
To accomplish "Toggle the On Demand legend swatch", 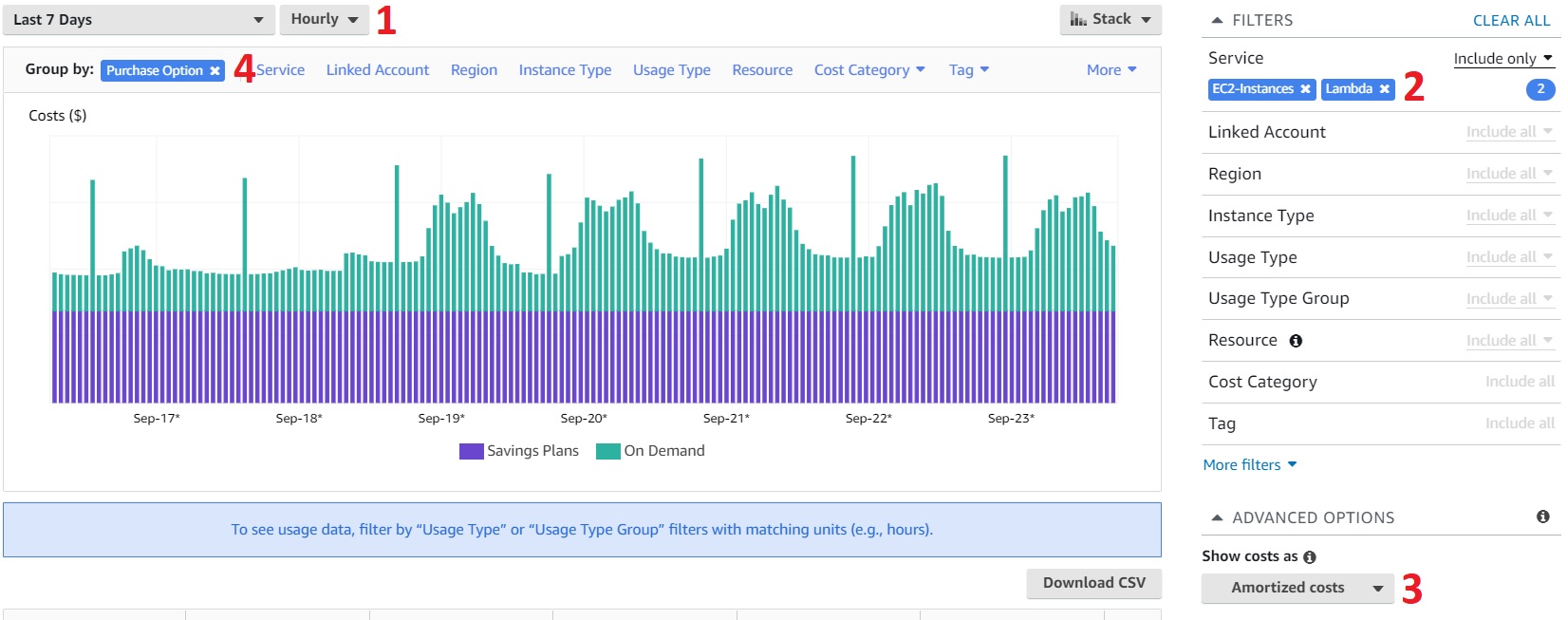I will (x=607, y=451).
